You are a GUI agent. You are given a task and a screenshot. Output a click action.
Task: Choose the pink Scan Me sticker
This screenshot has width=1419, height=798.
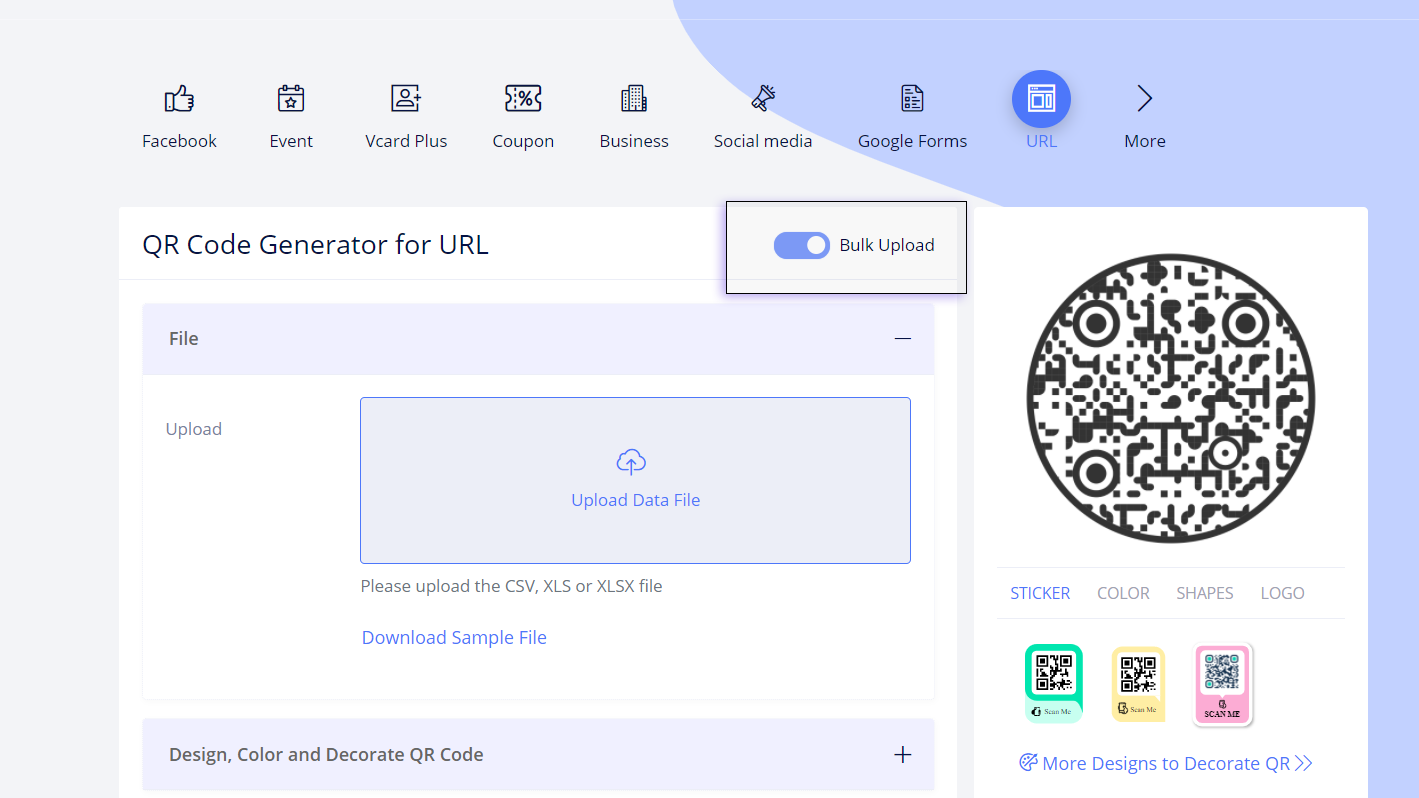(1222, 684)
